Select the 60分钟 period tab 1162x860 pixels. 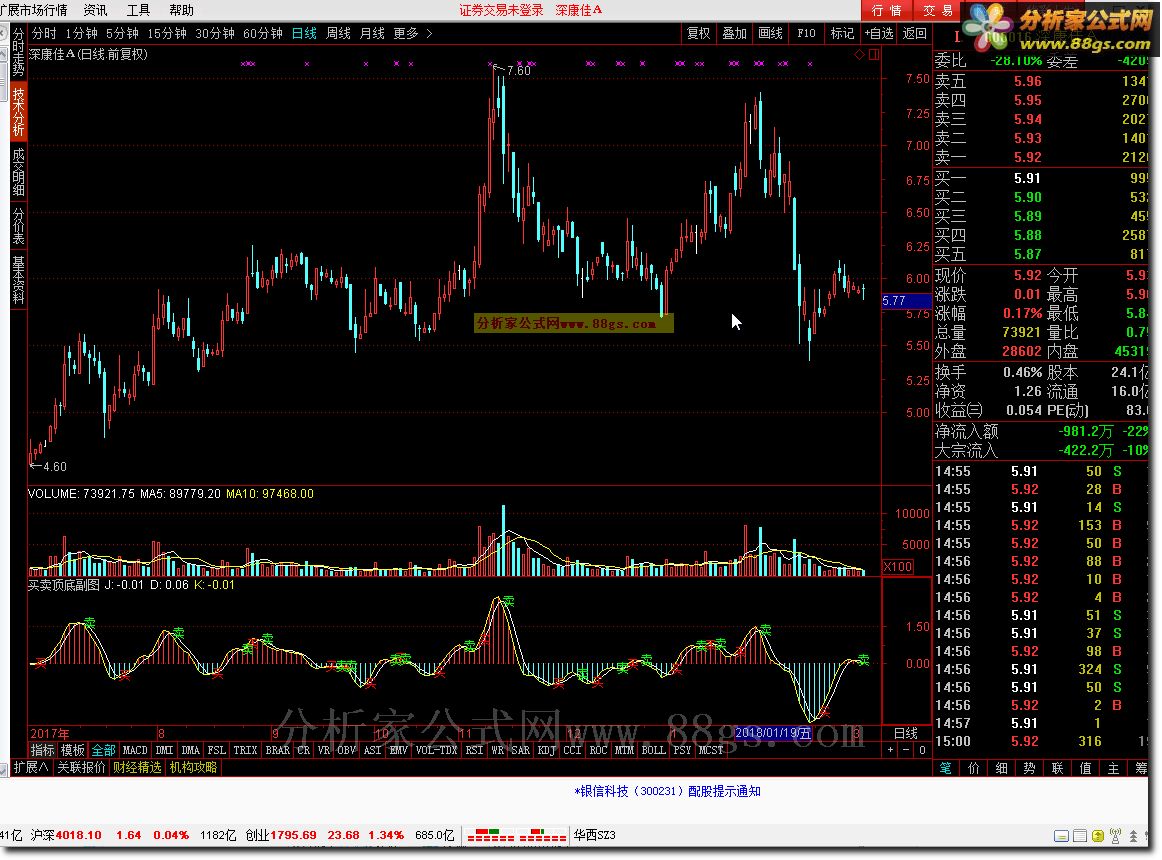click(x=263, y=33)
